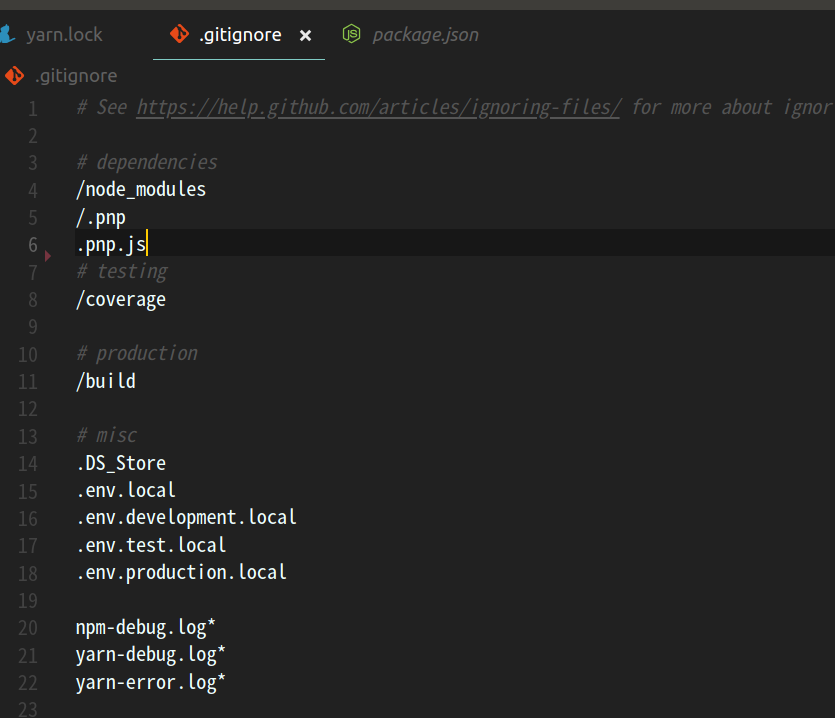Screen dimensions: 835x718
Task: Switch to the yarn.lock tab
Action: tap(66, 33)
